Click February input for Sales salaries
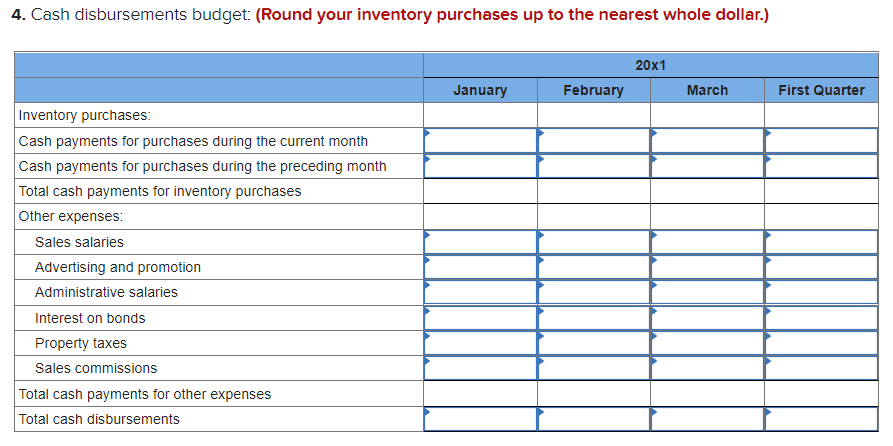 [593, 242]
